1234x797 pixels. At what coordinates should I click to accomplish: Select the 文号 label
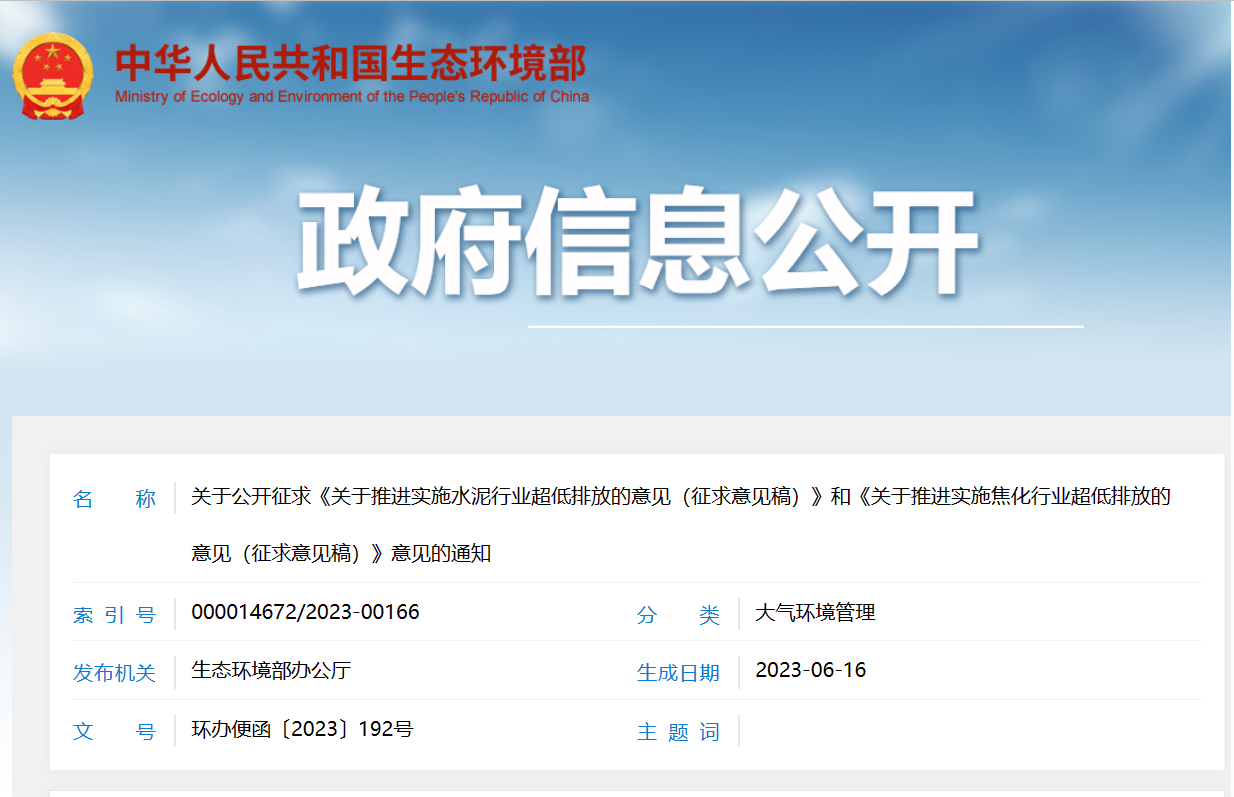[x=115, y=731]
